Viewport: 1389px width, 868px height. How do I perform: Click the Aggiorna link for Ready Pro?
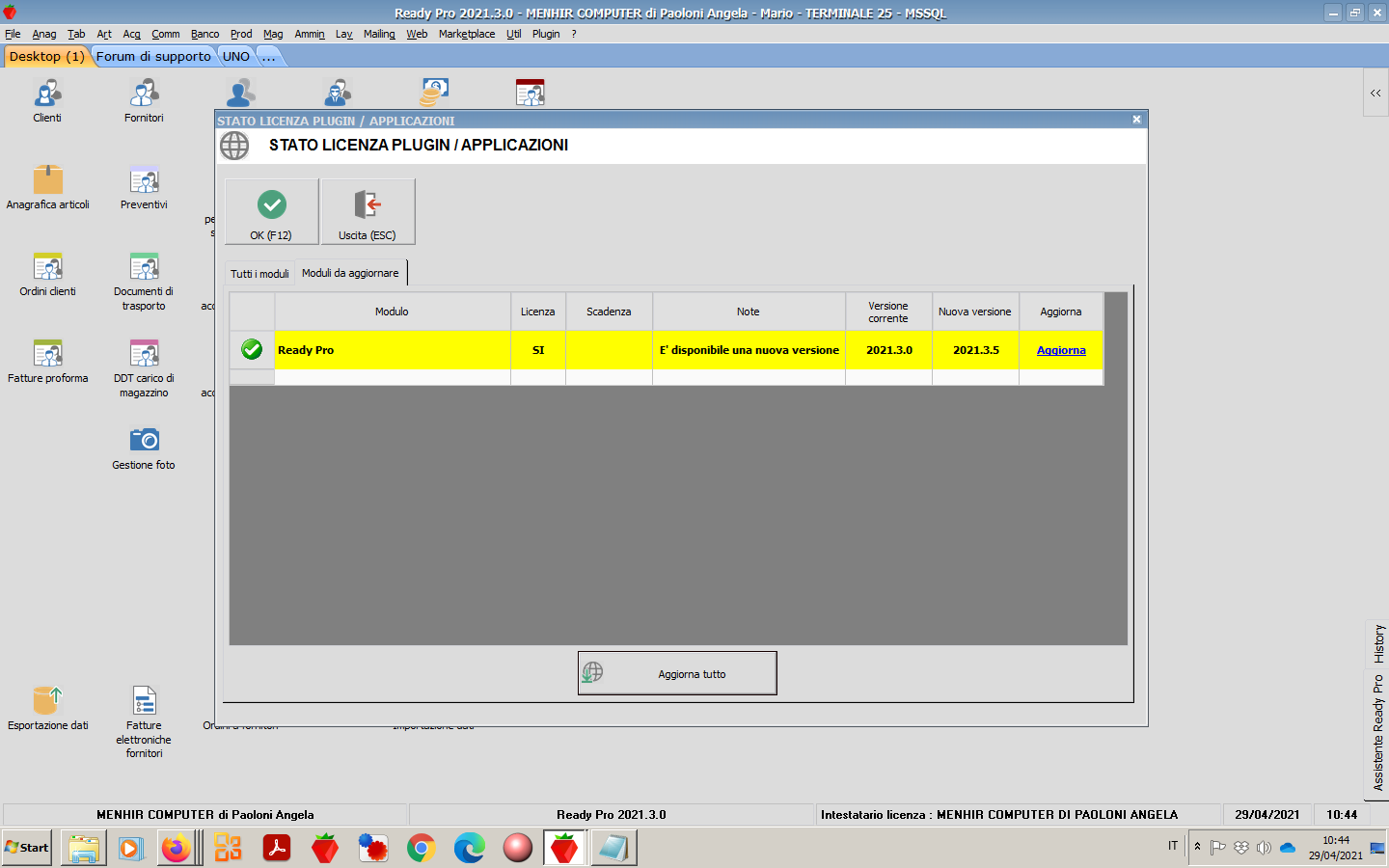pyautogui.click(x=1061, y=350)
